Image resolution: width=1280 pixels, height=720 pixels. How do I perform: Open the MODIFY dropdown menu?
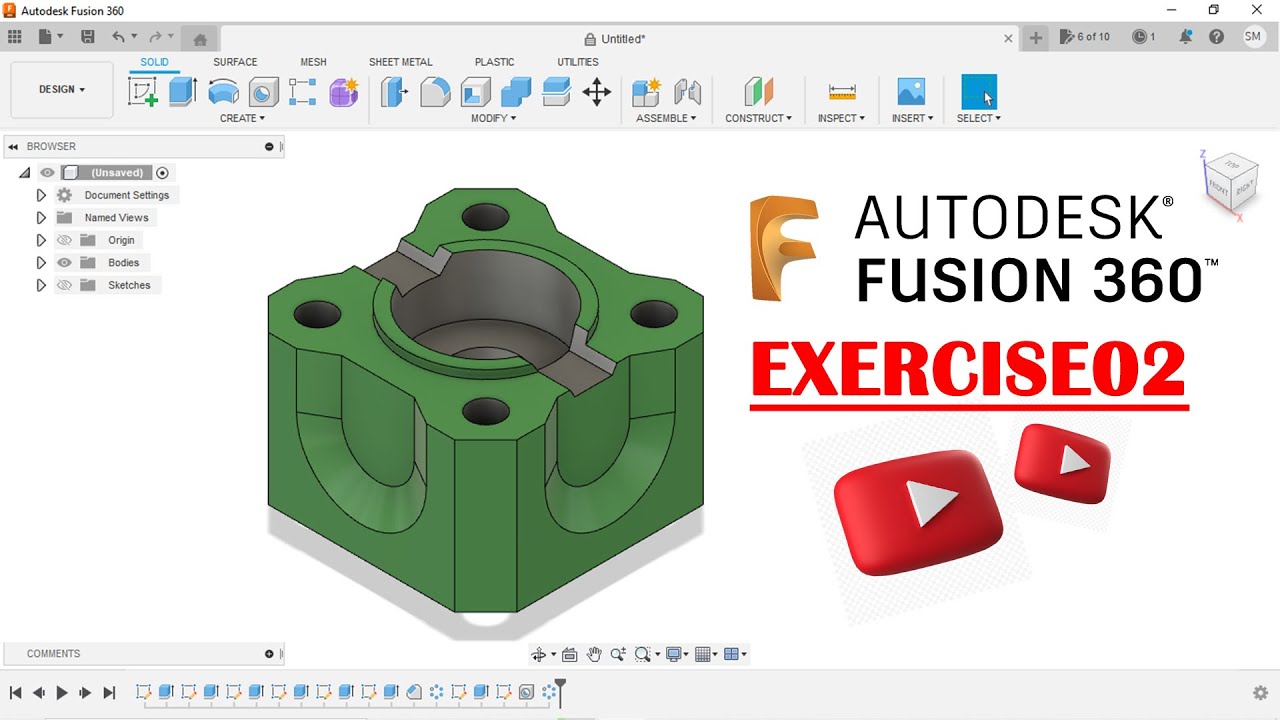coord(494,118)
